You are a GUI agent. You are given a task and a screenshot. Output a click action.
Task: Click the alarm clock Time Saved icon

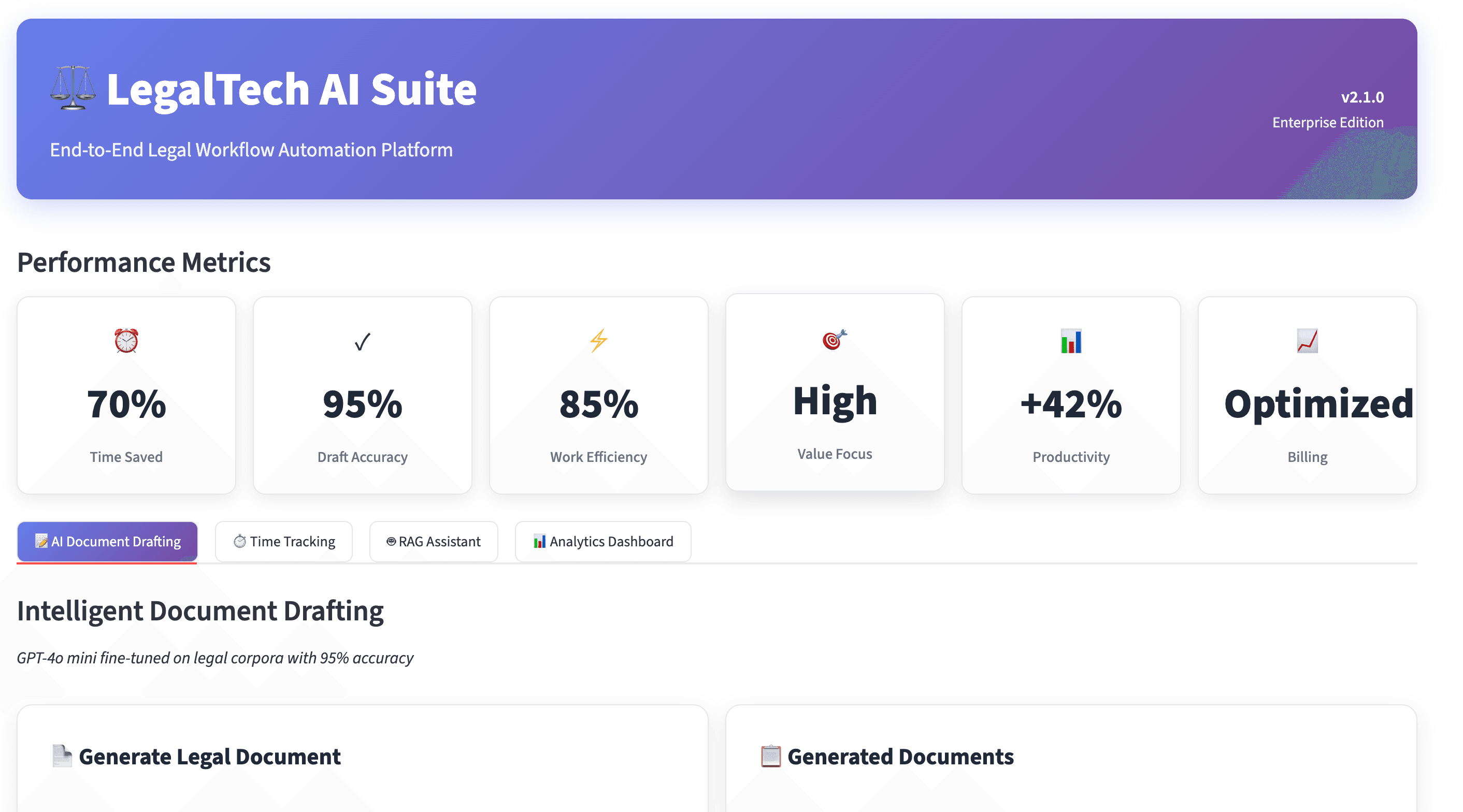pyautogui.click(x=126, y=341)
